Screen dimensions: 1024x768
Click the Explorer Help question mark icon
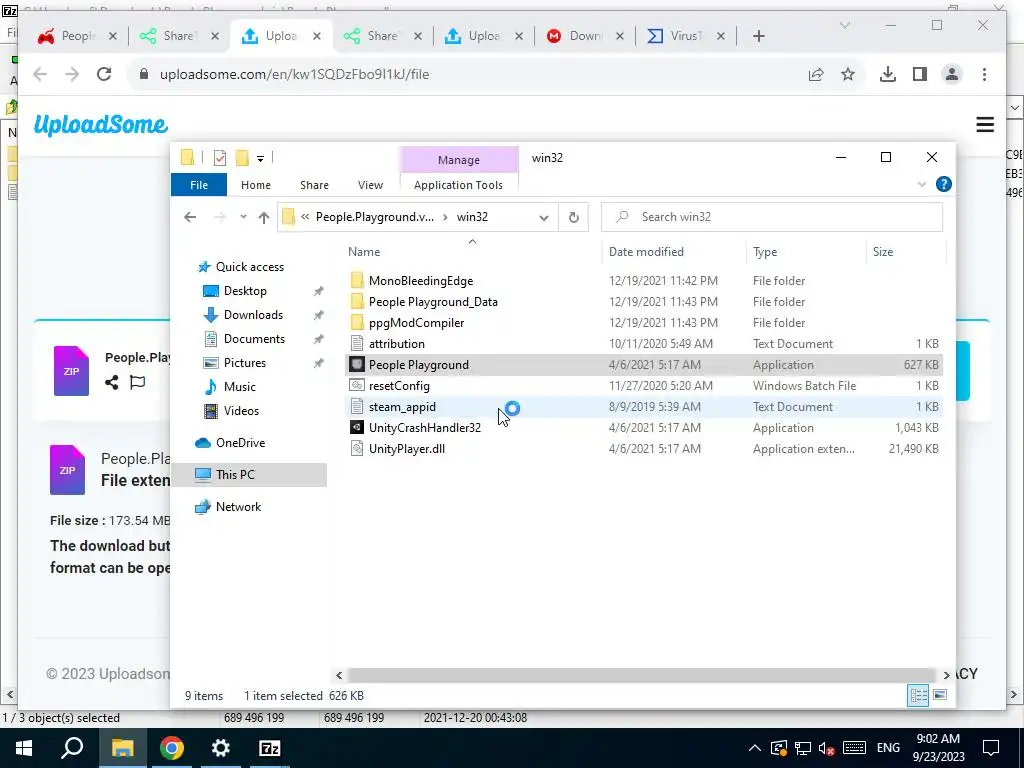pyautogui.click(x=944, y=184)
